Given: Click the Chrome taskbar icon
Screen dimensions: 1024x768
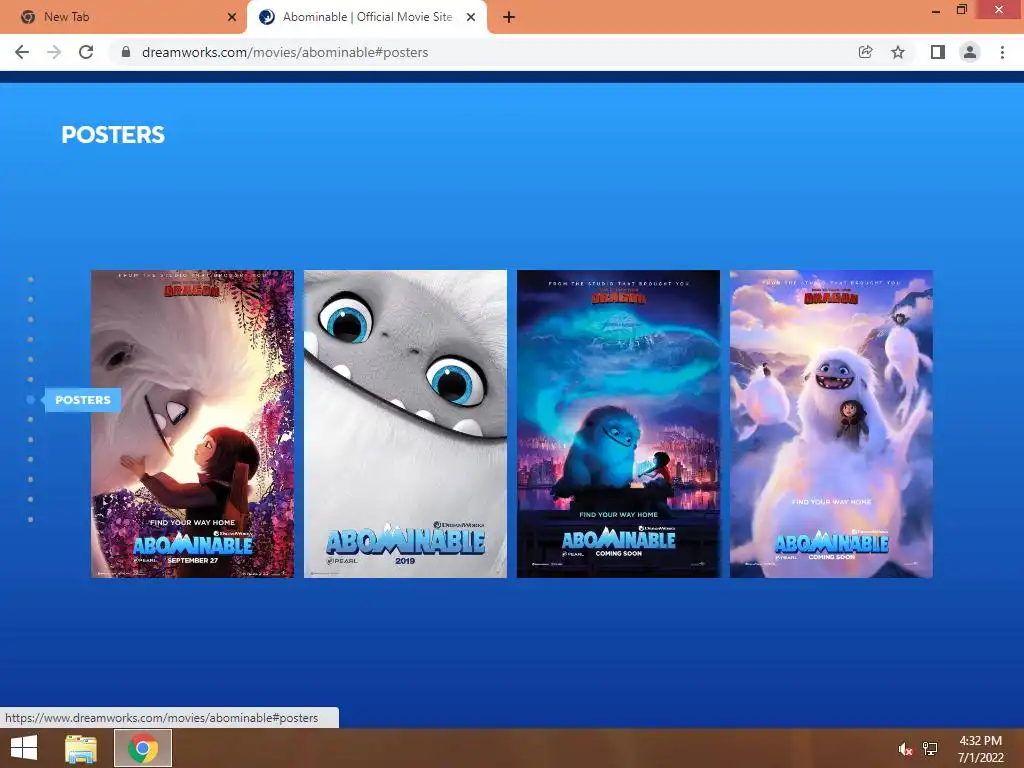Looking at the screenshot, I should click(143, 748).
